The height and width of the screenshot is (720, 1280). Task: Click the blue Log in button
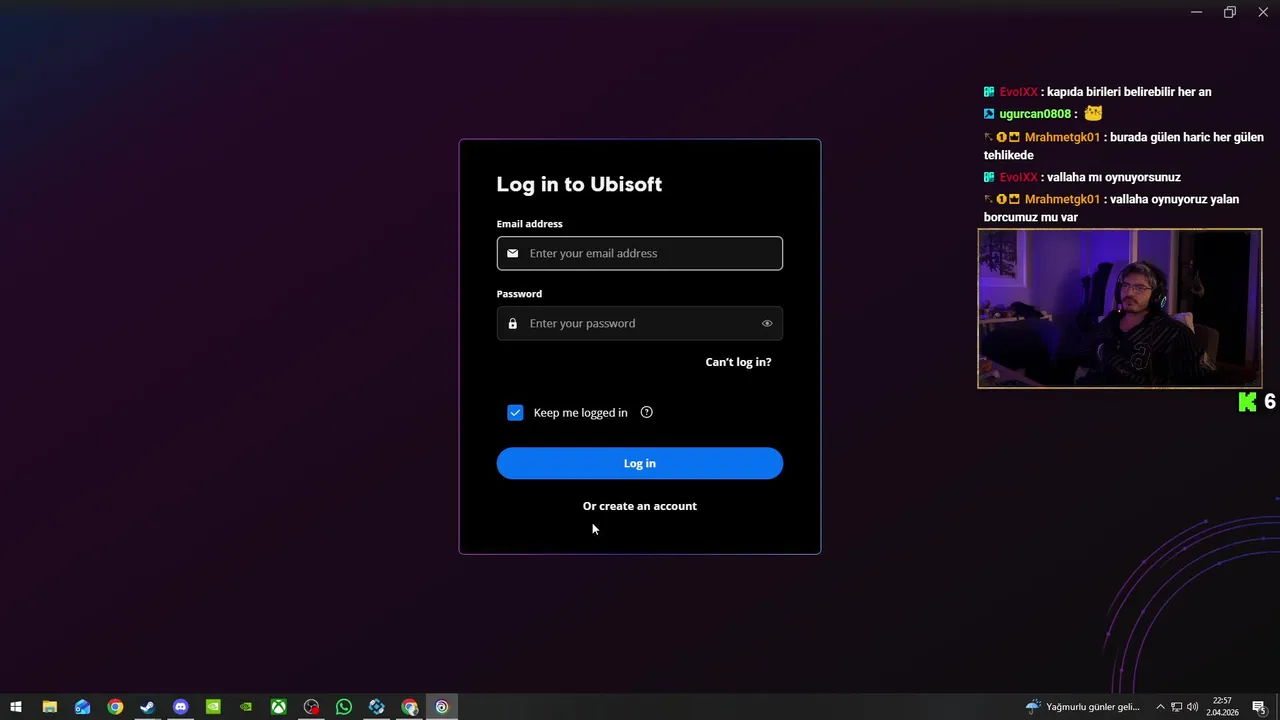click(x=640, y=463)
